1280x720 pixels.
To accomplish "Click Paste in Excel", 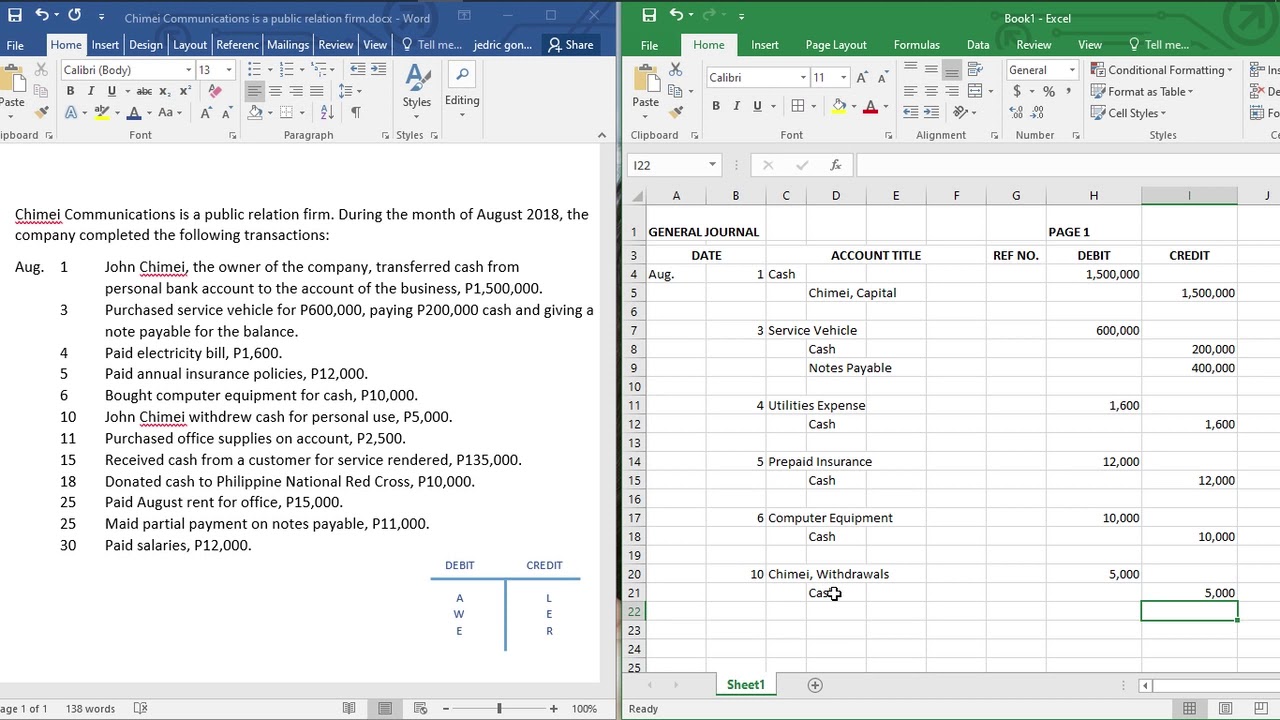I will click(x=646, y=88).
